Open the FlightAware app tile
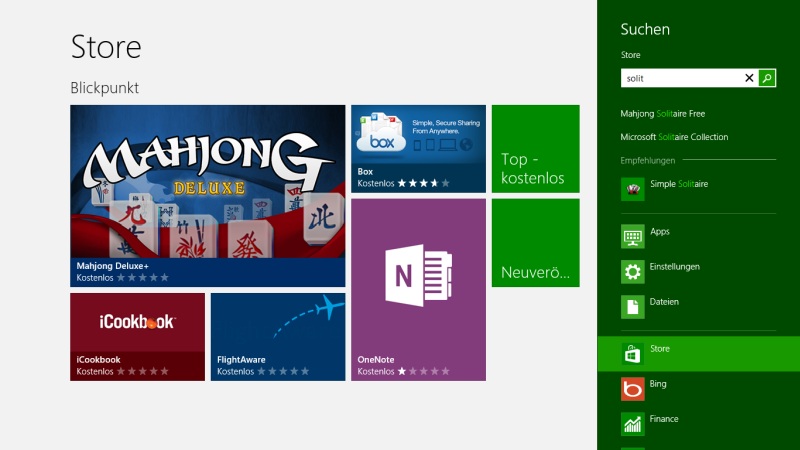This screenshot has width=800, height=450. (278, 337)
